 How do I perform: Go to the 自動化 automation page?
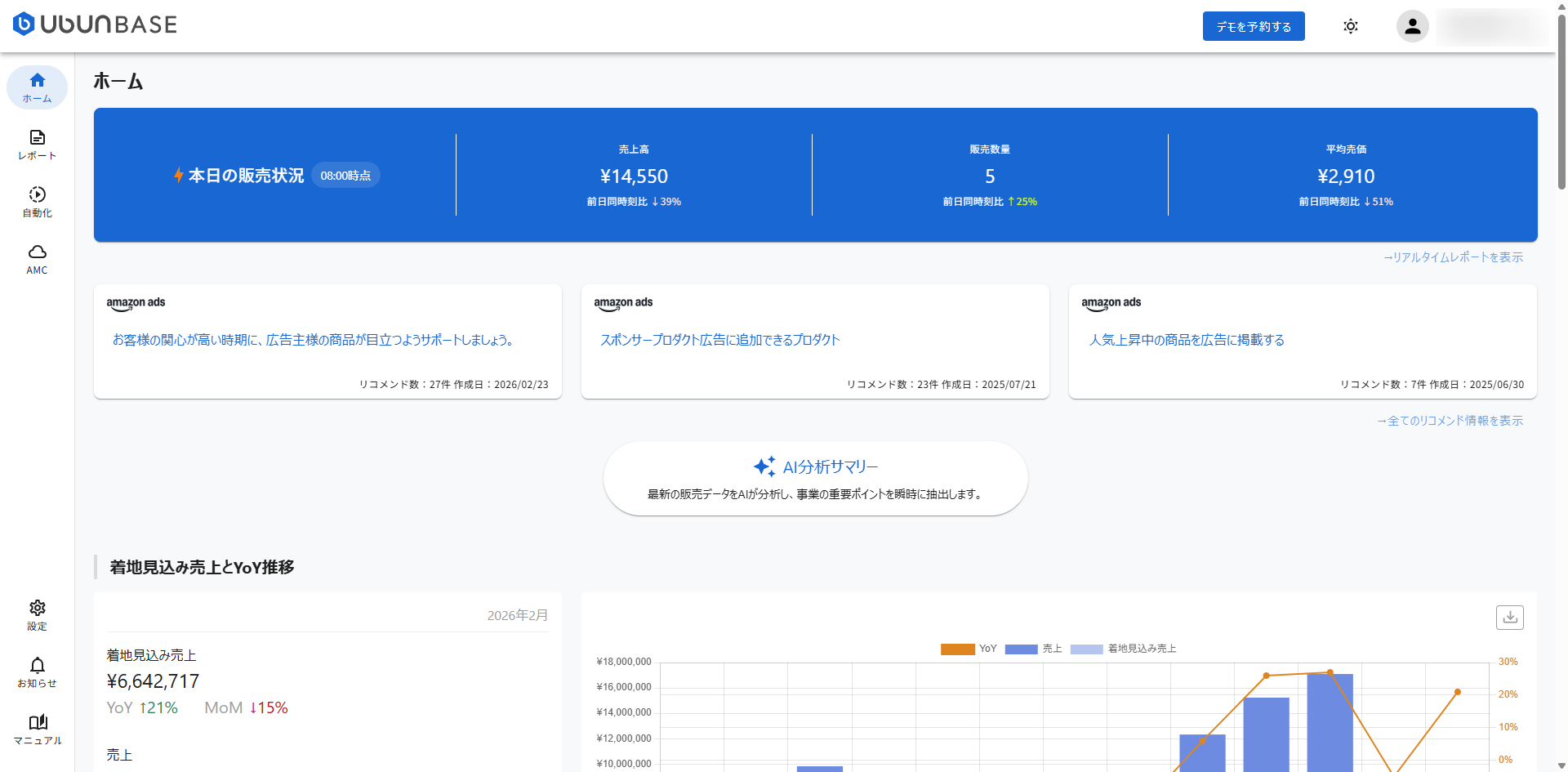pyautogui.click(x=37, y=201)
